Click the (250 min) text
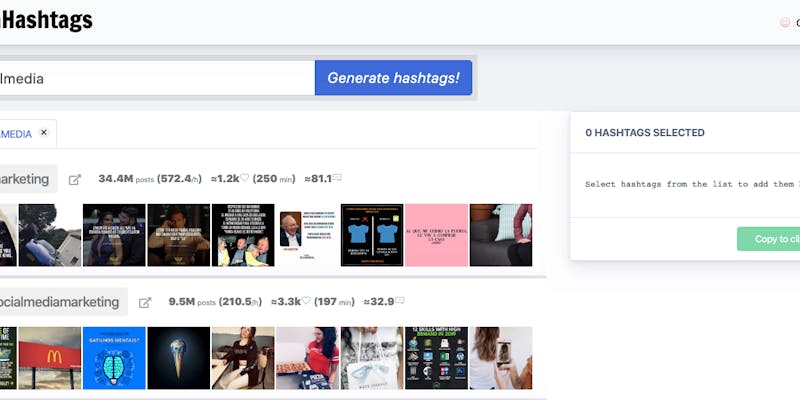Screen dimensions: 800x400 pyautogui.click(x=274, y=179)
